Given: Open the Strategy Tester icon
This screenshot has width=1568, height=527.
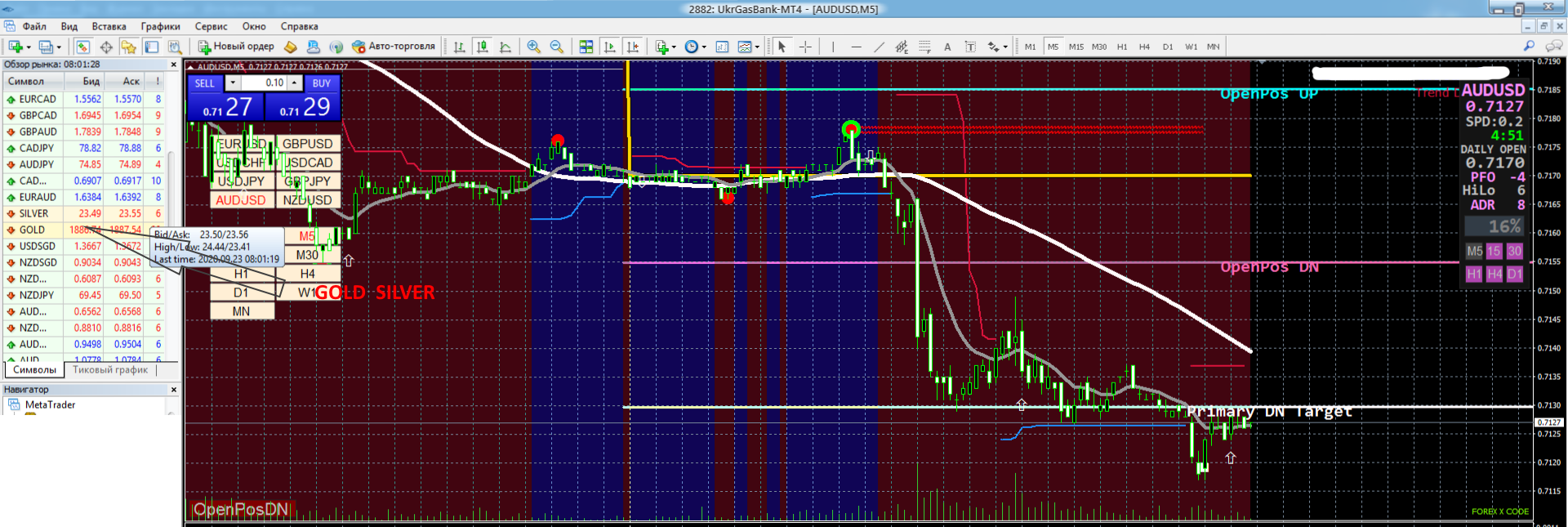Looking at the screenshot, I should (174, 47).
